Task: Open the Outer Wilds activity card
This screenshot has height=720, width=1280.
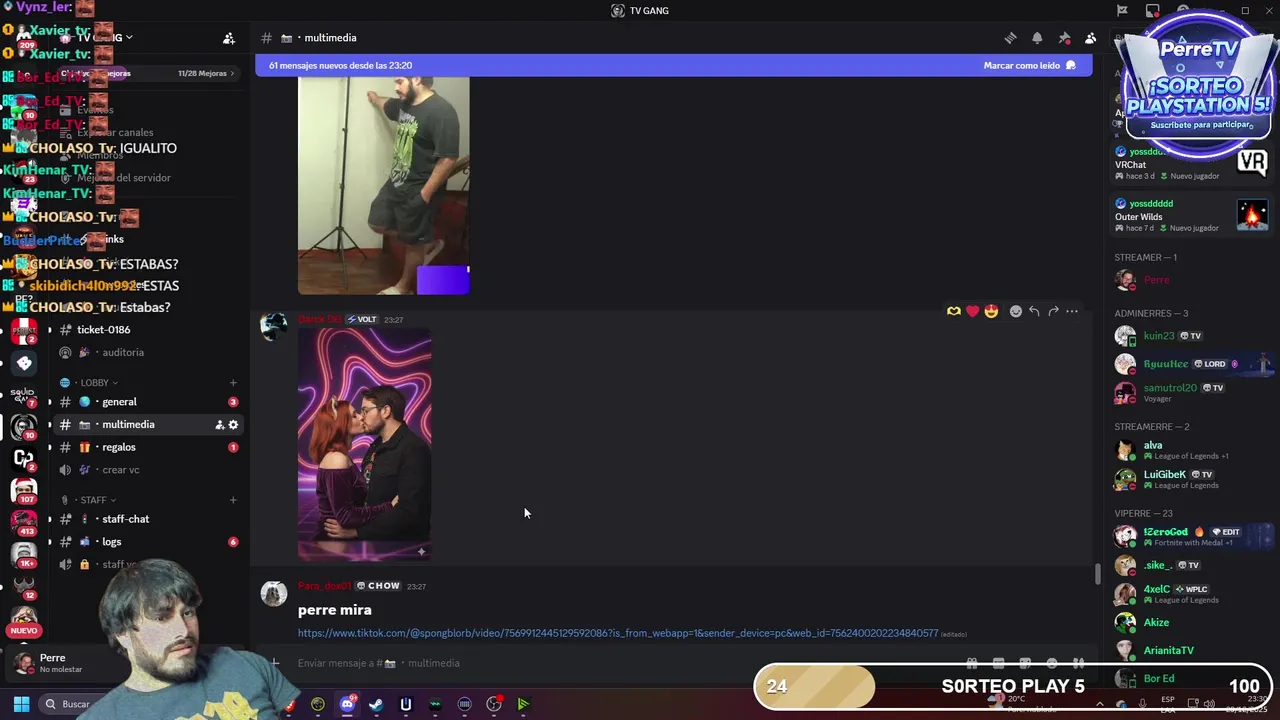Action: point(1192,215)
